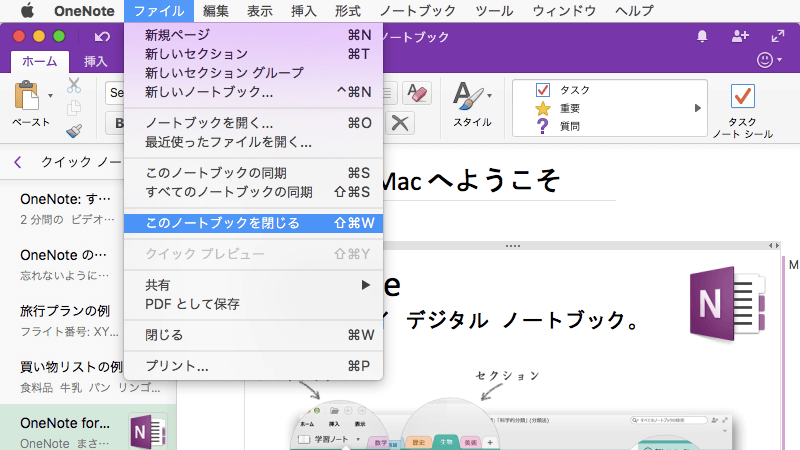
Task: Click the format painter brush icon
Action: [x=74, y=131]
